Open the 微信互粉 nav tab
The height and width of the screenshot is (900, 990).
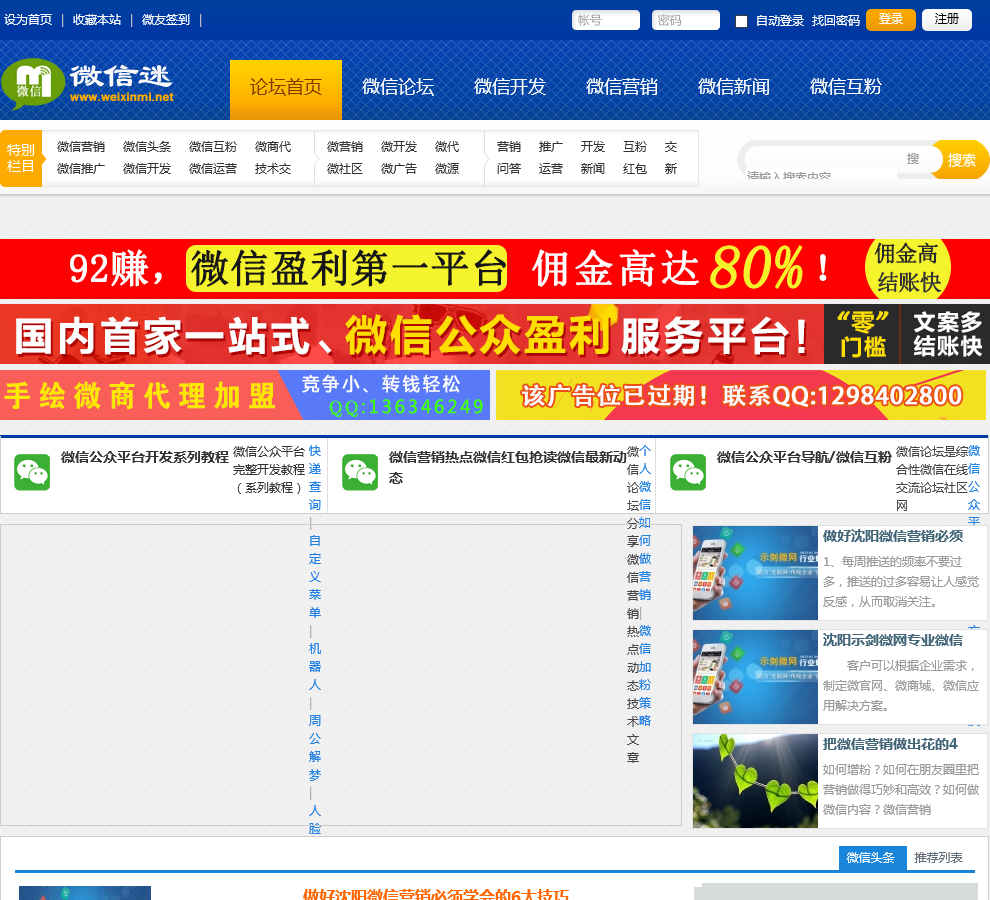(845, 87)
